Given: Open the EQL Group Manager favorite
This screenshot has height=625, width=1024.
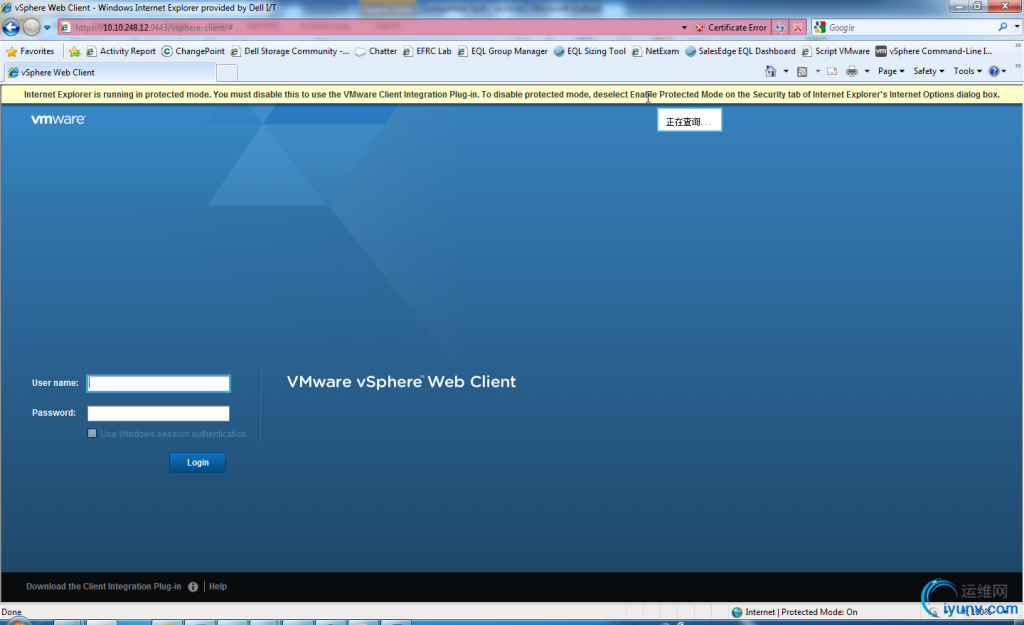Looking at the screenshot, I should (x=502, y=51).
